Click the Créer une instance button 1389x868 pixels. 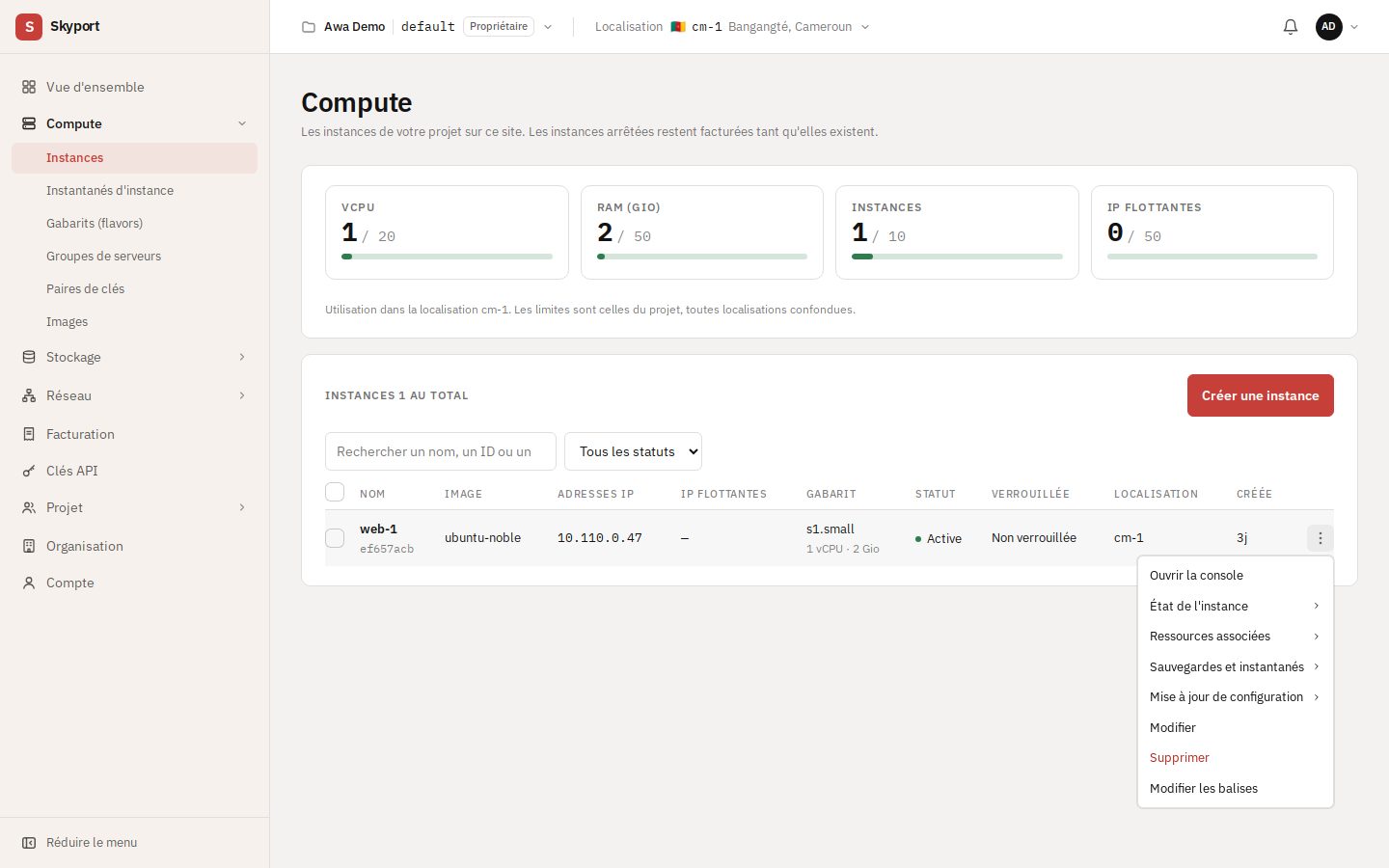coord(1260,395)
